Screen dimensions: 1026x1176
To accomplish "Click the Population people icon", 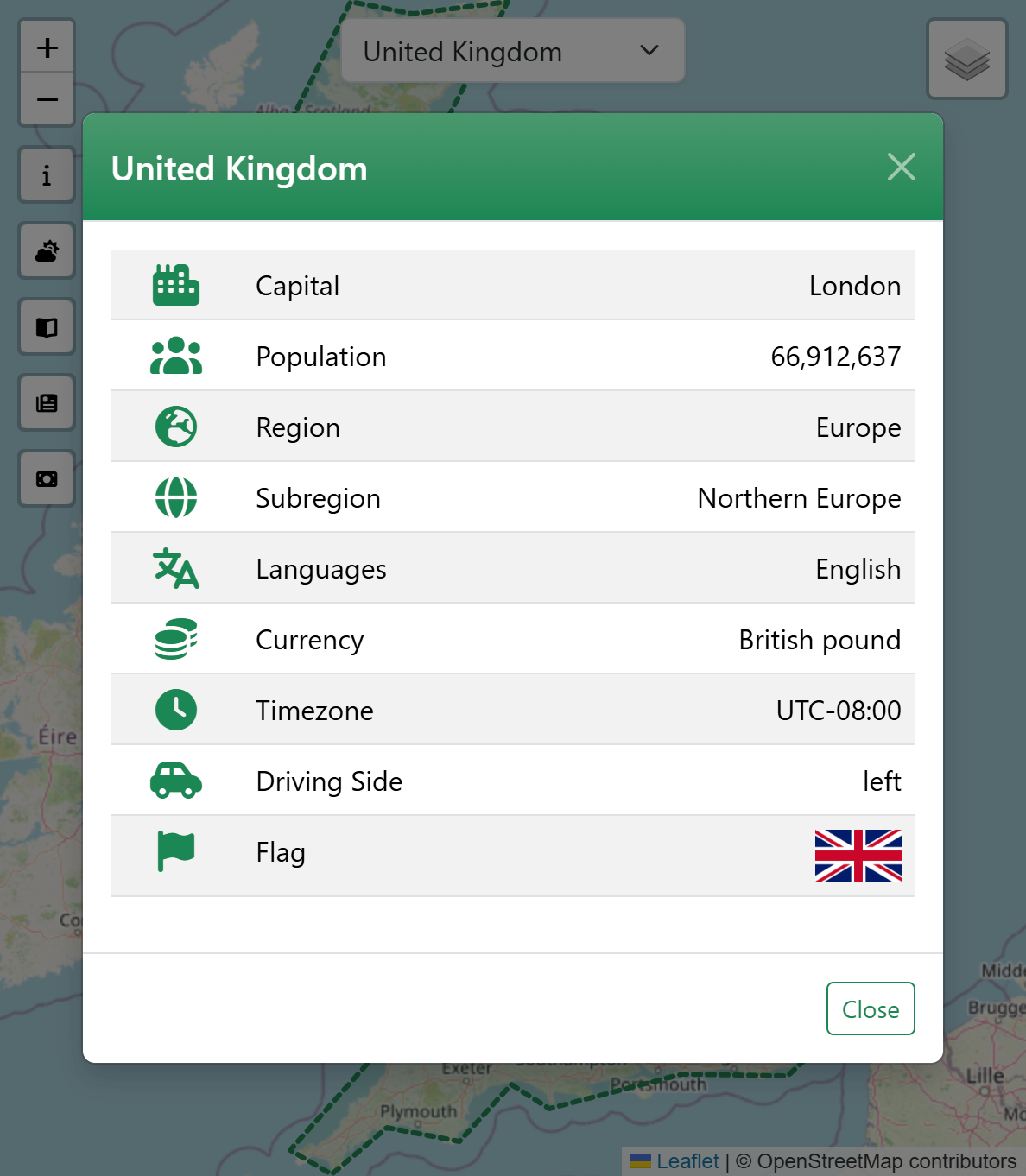I will coord(176,356).
